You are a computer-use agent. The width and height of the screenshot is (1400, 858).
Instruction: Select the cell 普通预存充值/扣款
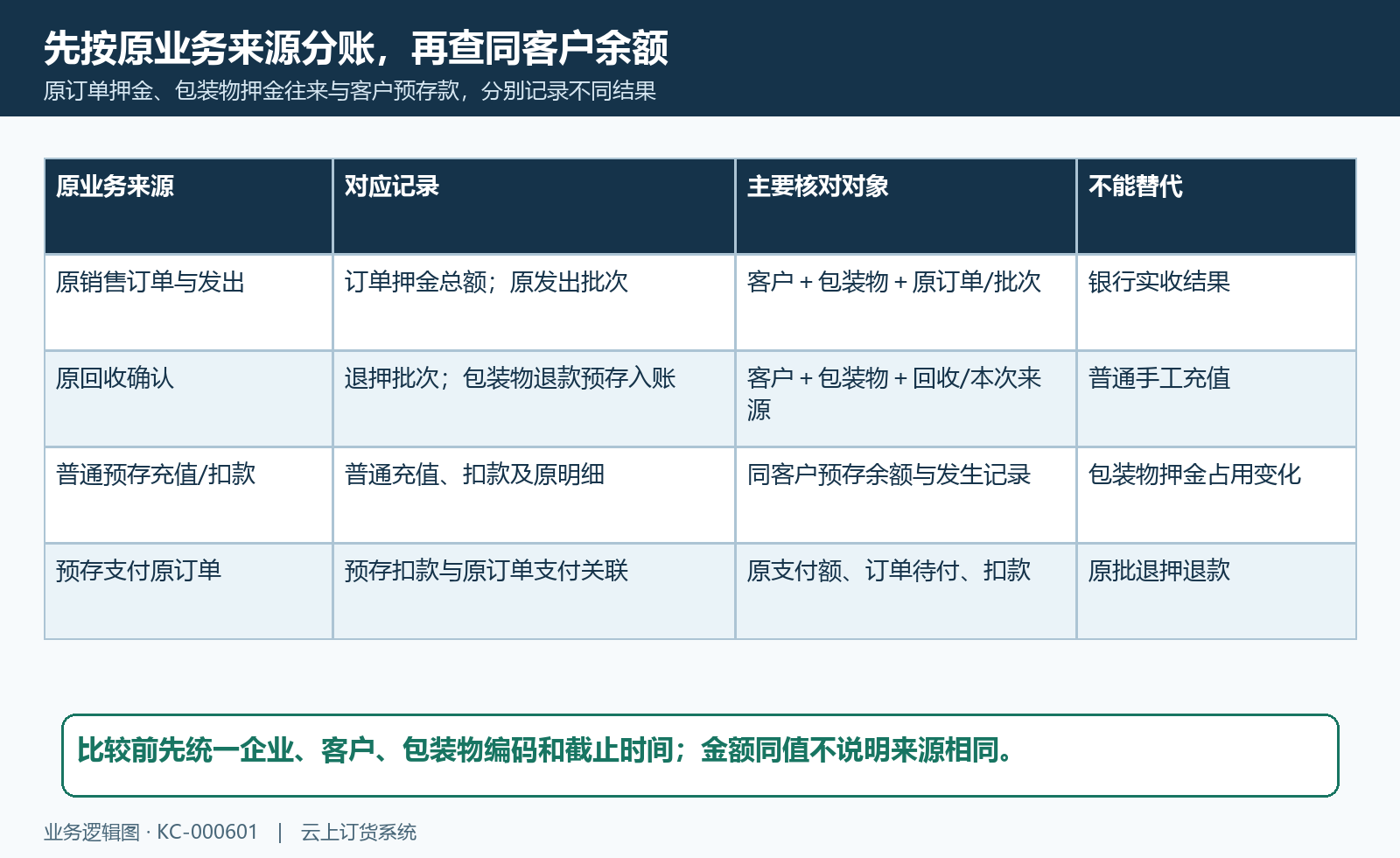(188, 495)
